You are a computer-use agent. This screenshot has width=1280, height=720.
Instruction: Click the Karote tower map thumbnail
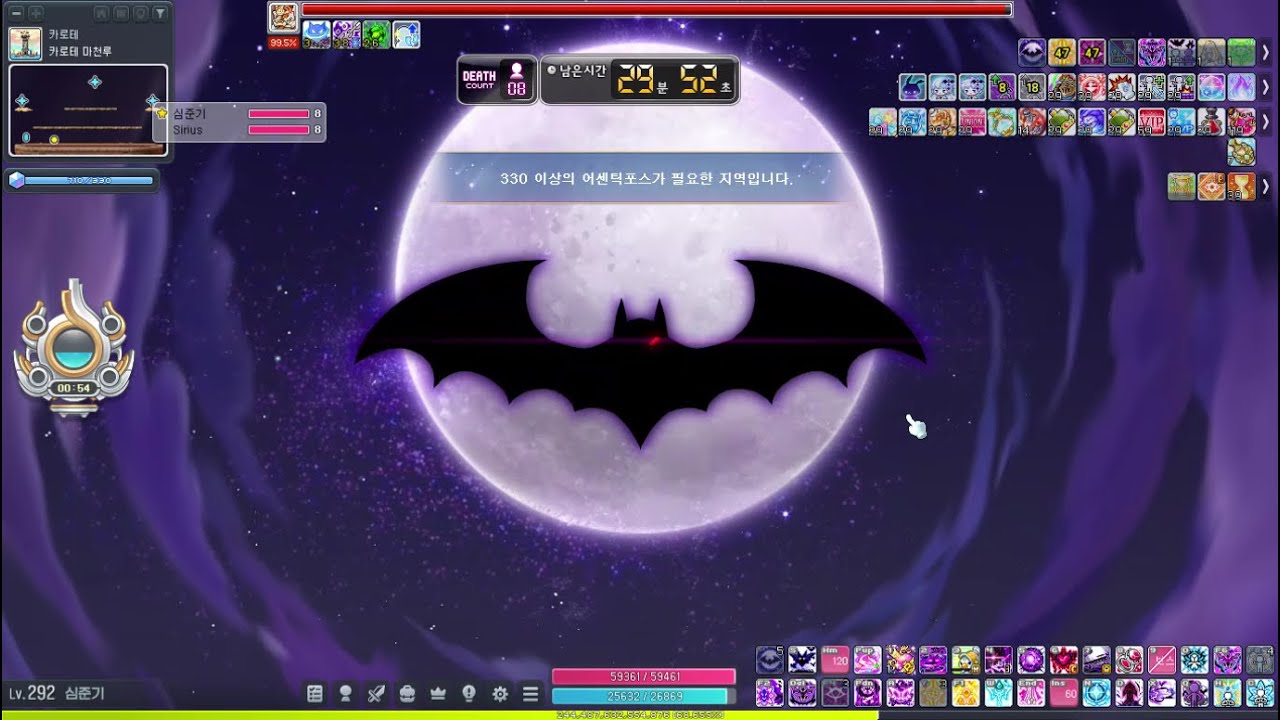tap(25, 44)
